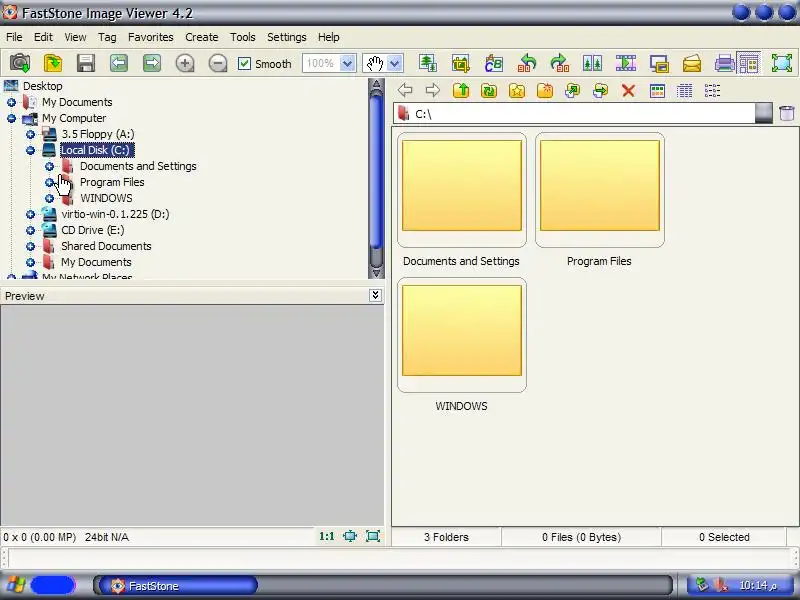Enter full screen mode
The height and width of the screenshot is (600, 800).
[782, 64]
